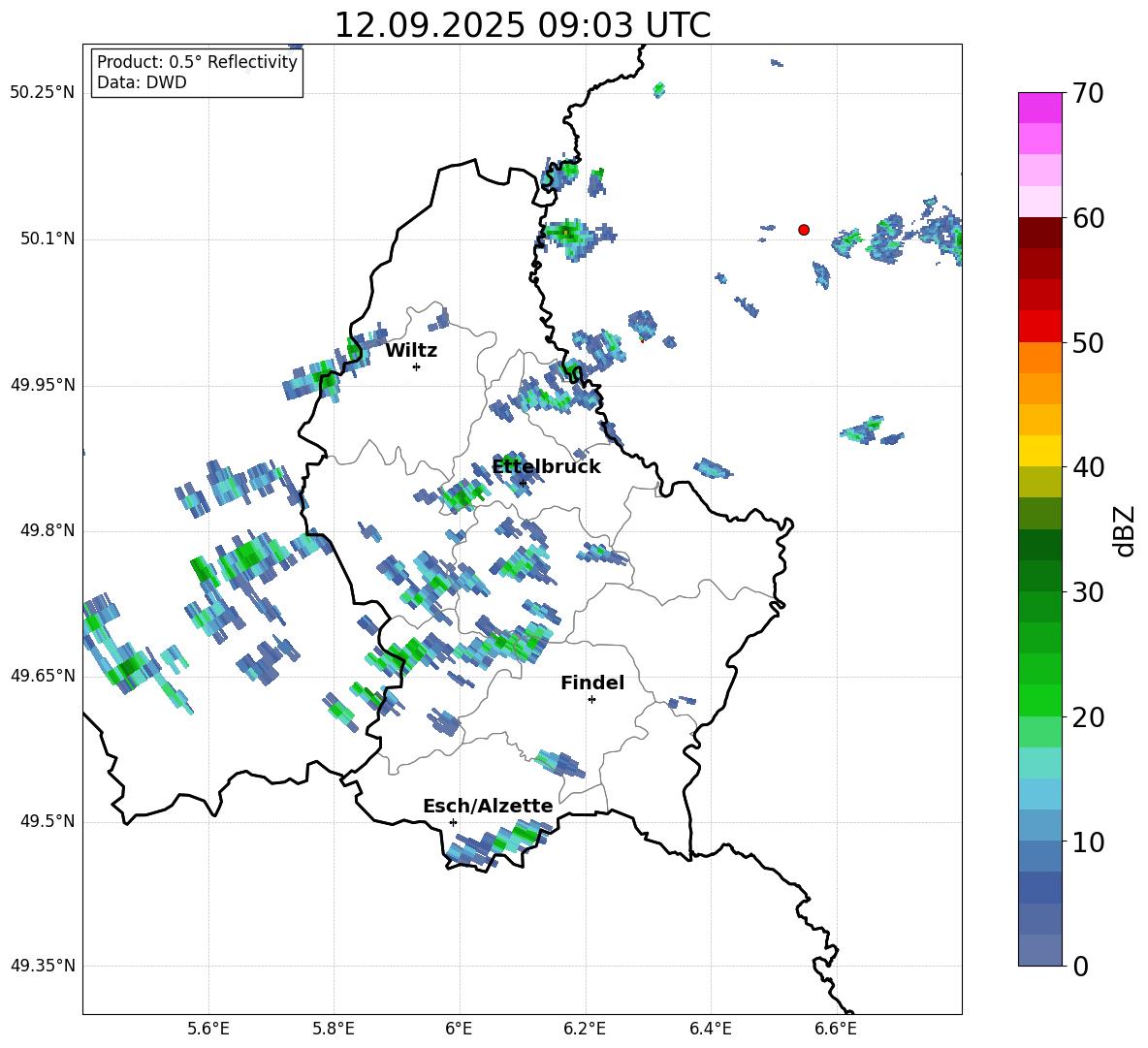The width and height of the screenshot is (1148, 1048).
Task: Click the Esch/Alzette station cross marker
Action: click(453, 822)
